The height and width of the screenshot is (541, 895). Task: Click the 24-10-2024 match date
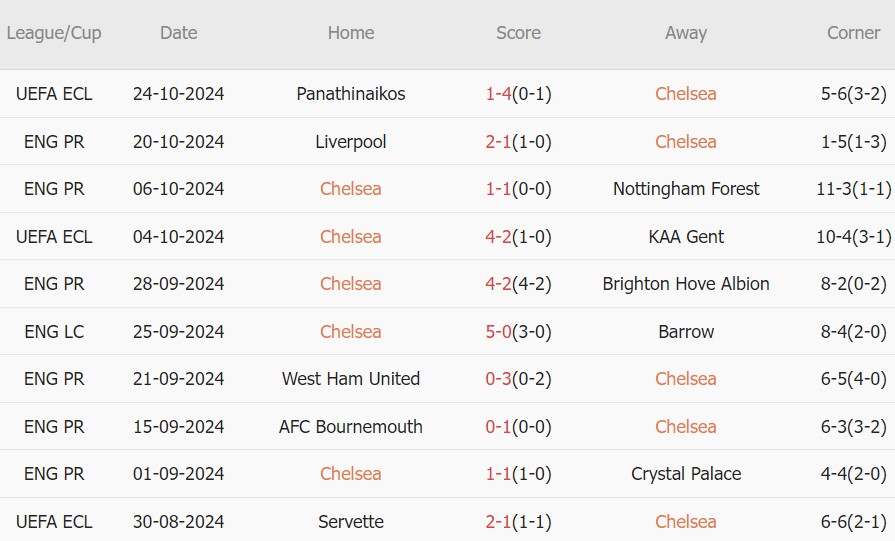point(179,94)
